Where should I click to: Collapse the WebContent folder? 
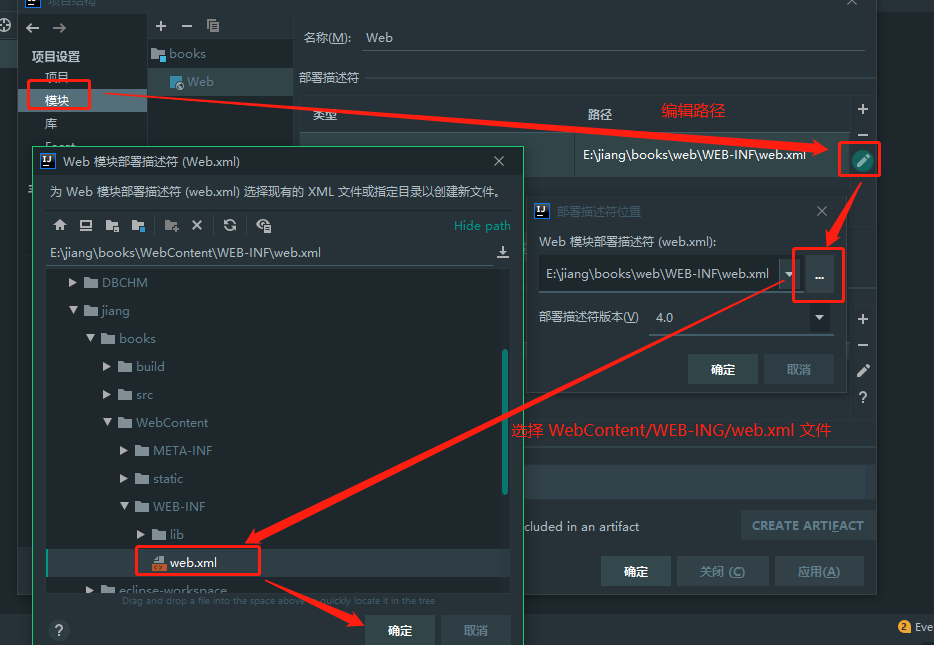107,422
